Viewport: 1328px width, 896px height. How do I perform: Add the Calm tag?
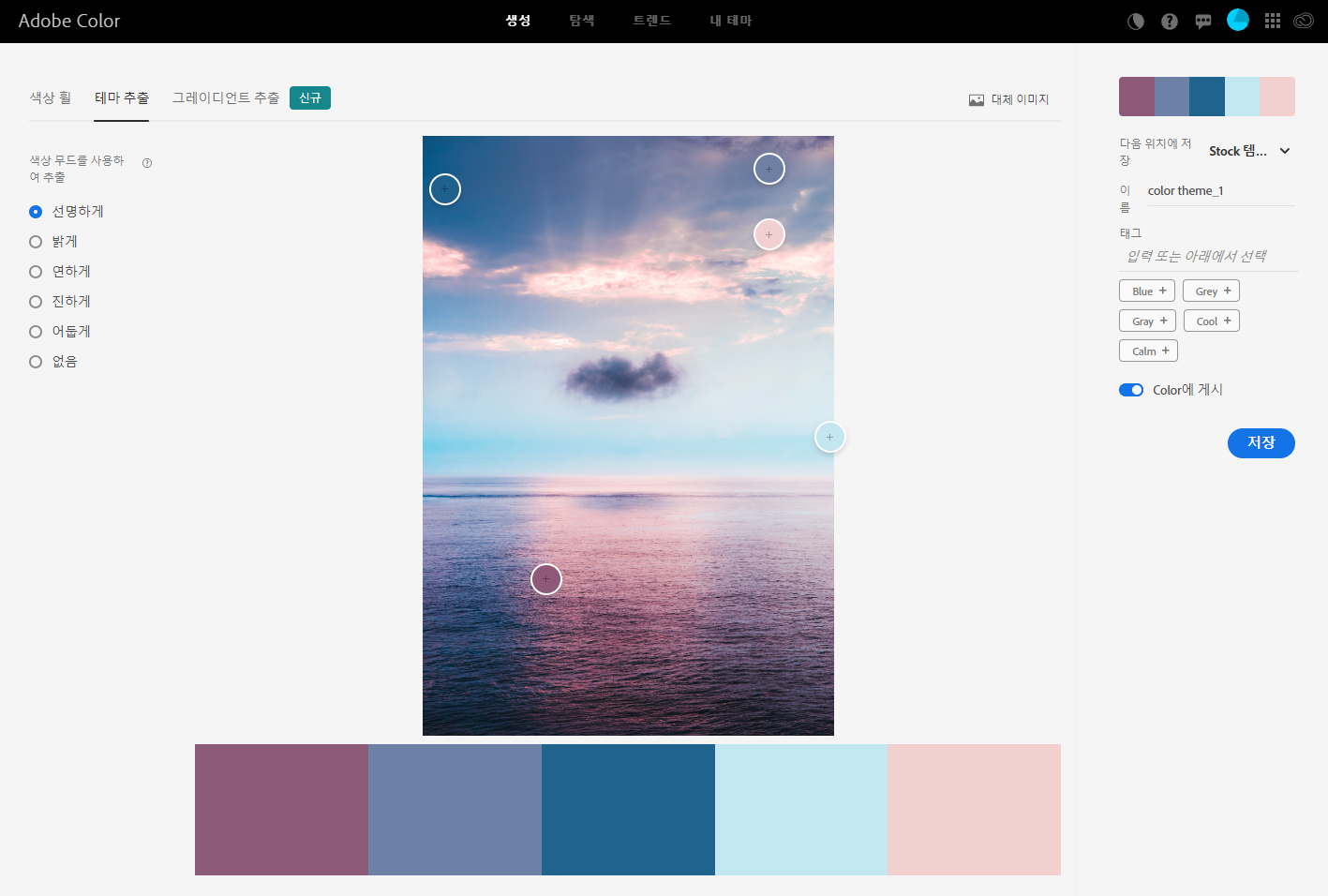[1148, 351]
